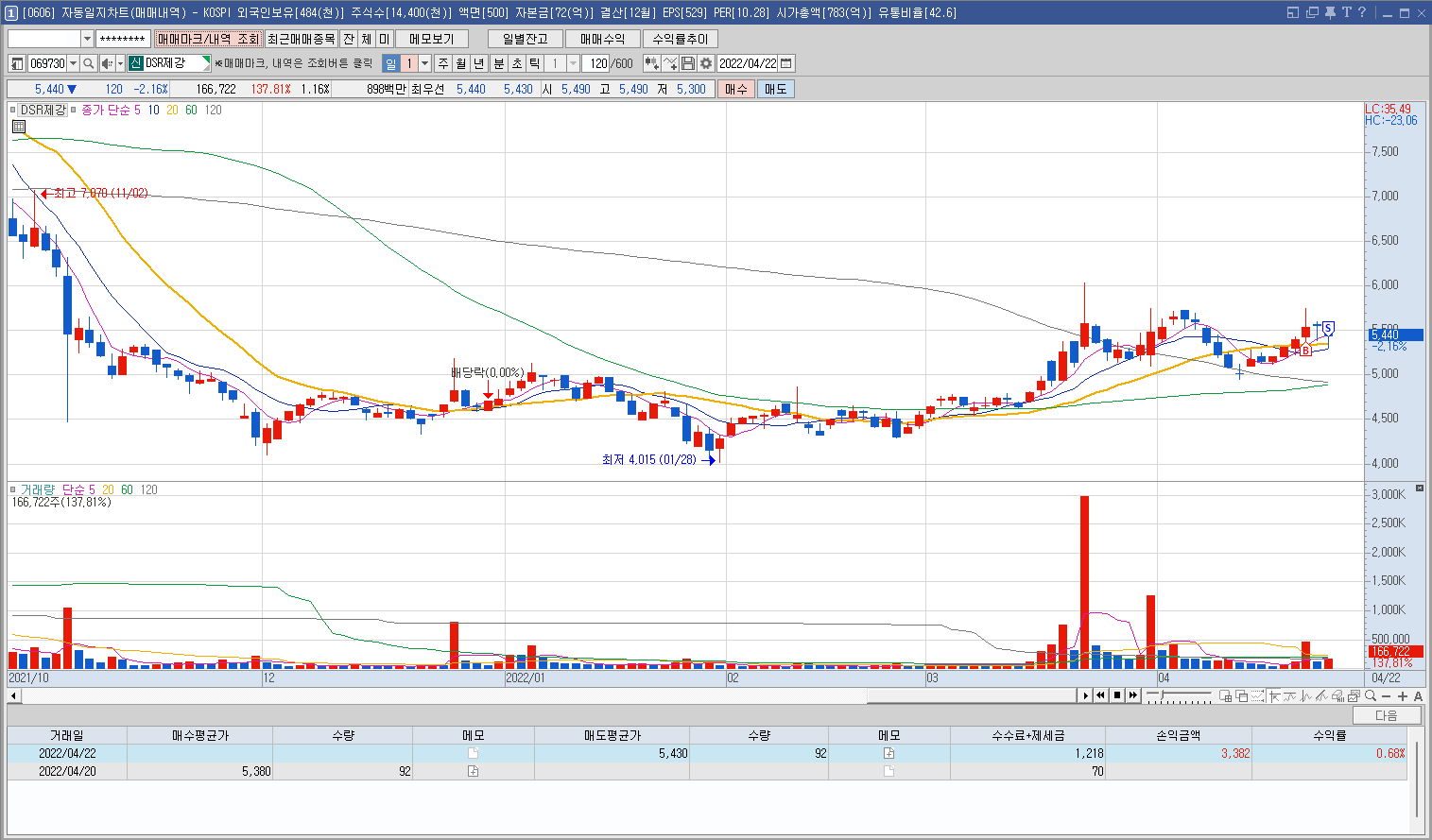Open the dropdown arrow beside speaker icon
Viewport: 1432px width, 840px height.
point(120,63)
